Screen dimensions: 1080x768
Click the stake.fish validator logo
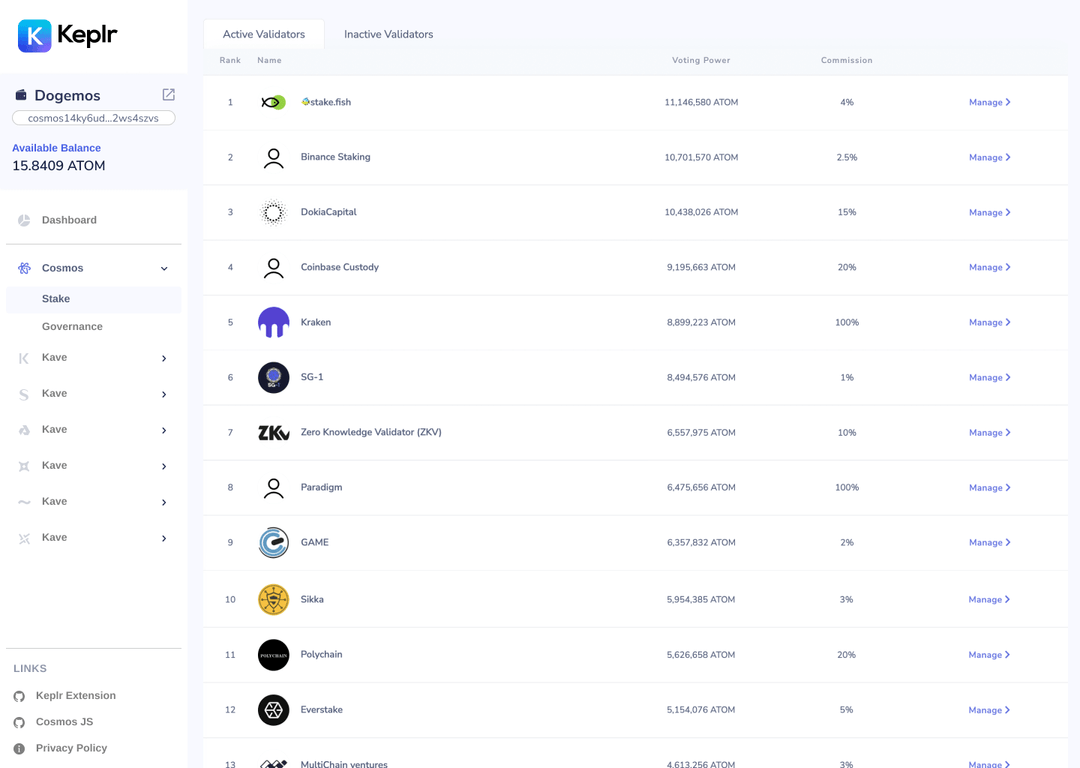(272, 101)
